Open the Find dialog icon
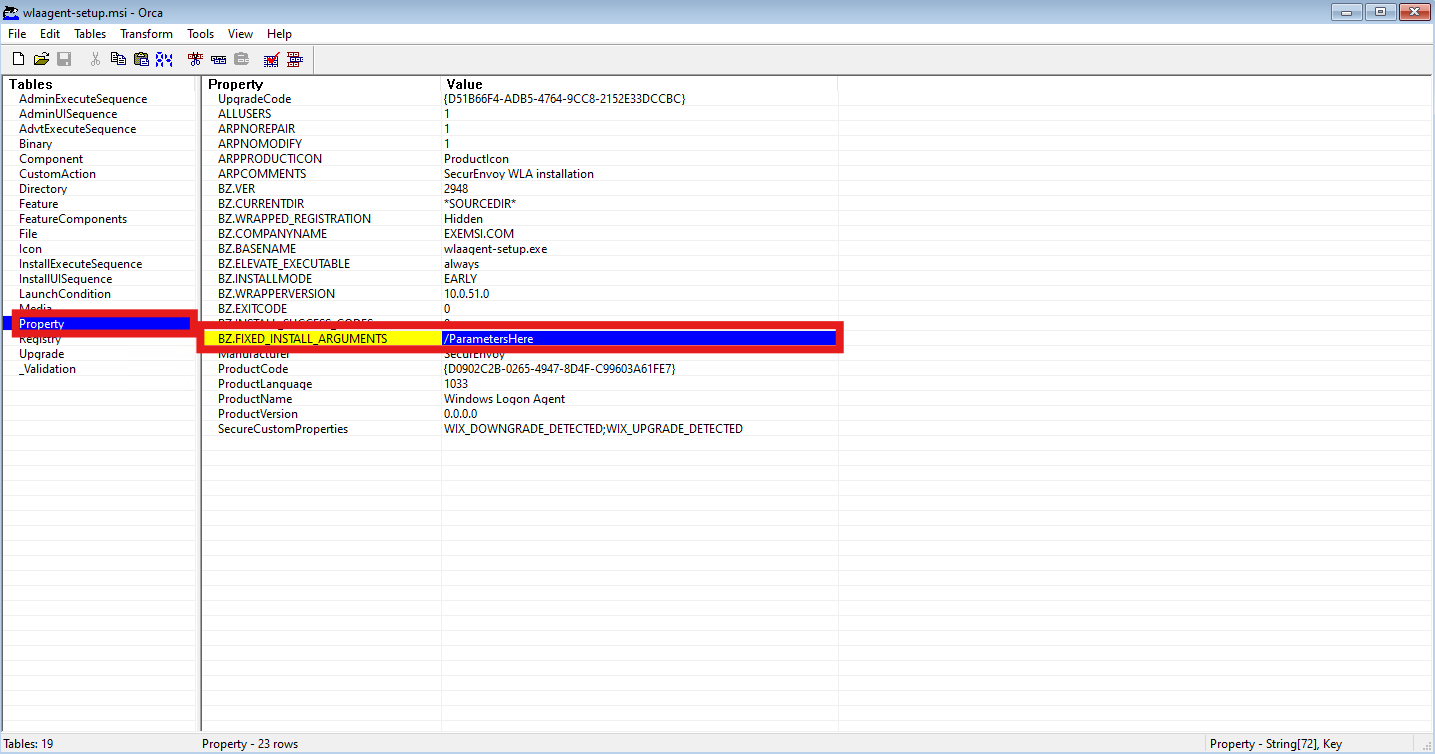 [x=163, y=58]
